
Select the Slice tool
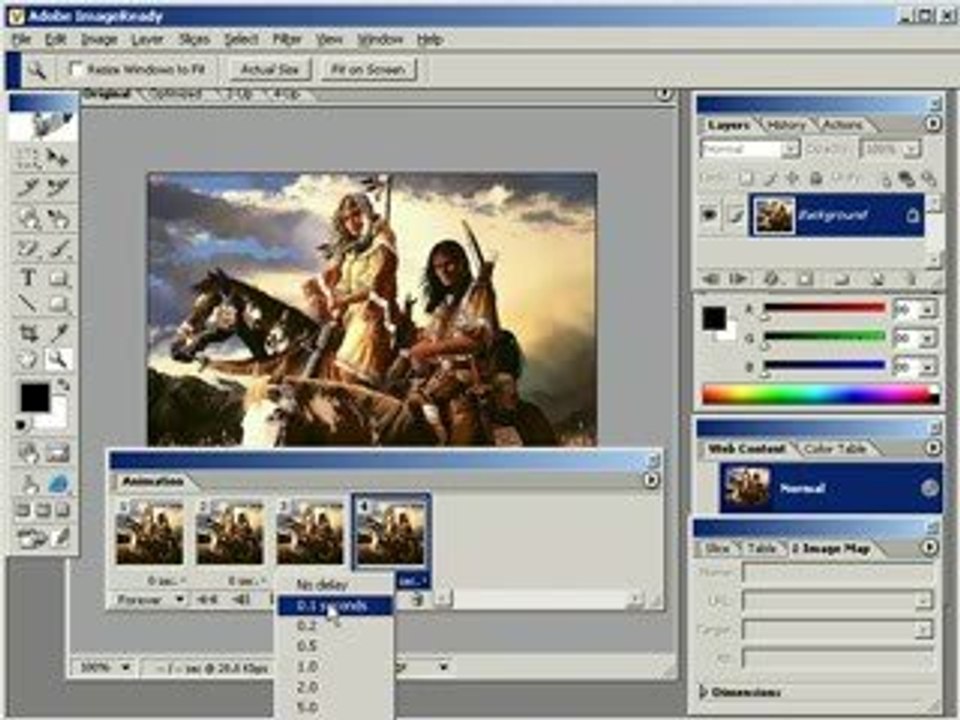point(28,188)
